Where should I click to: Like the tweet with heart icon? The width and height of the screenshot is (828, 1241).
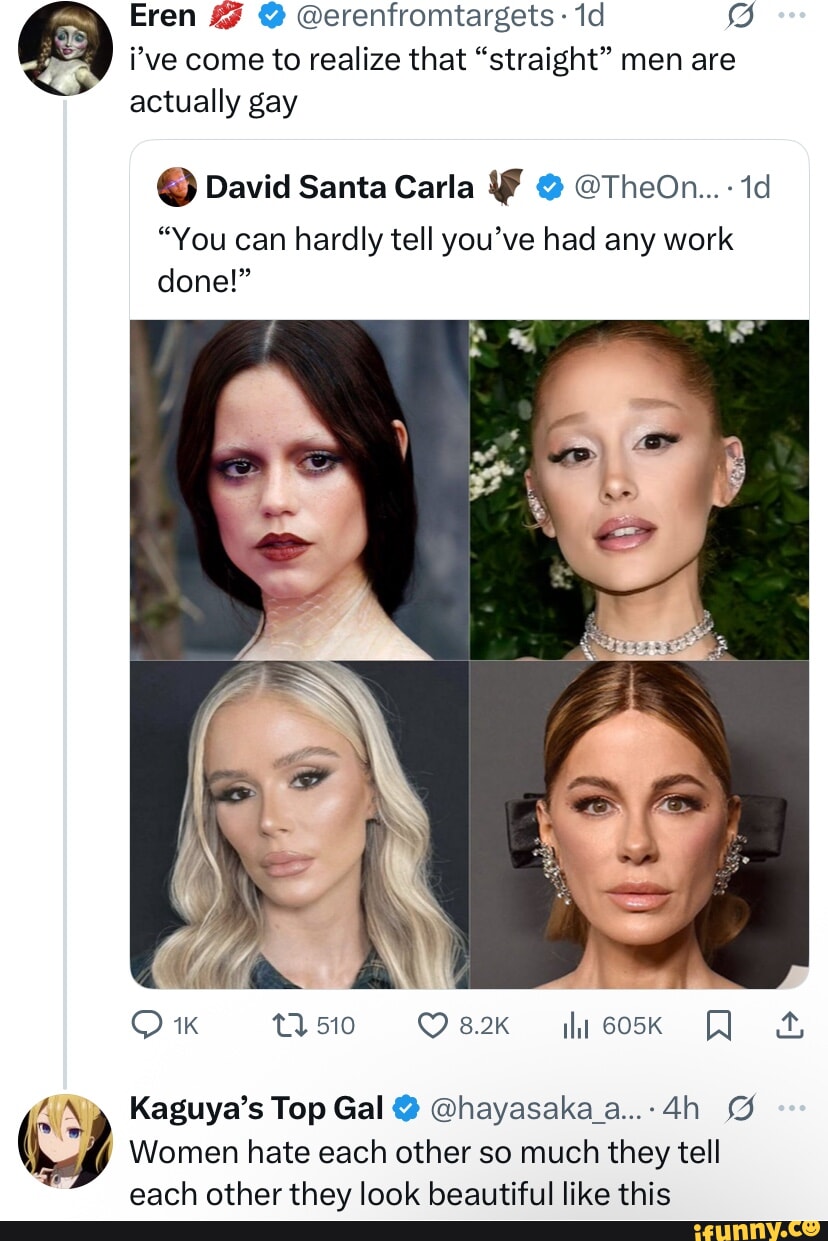[x=433, y=1024]
